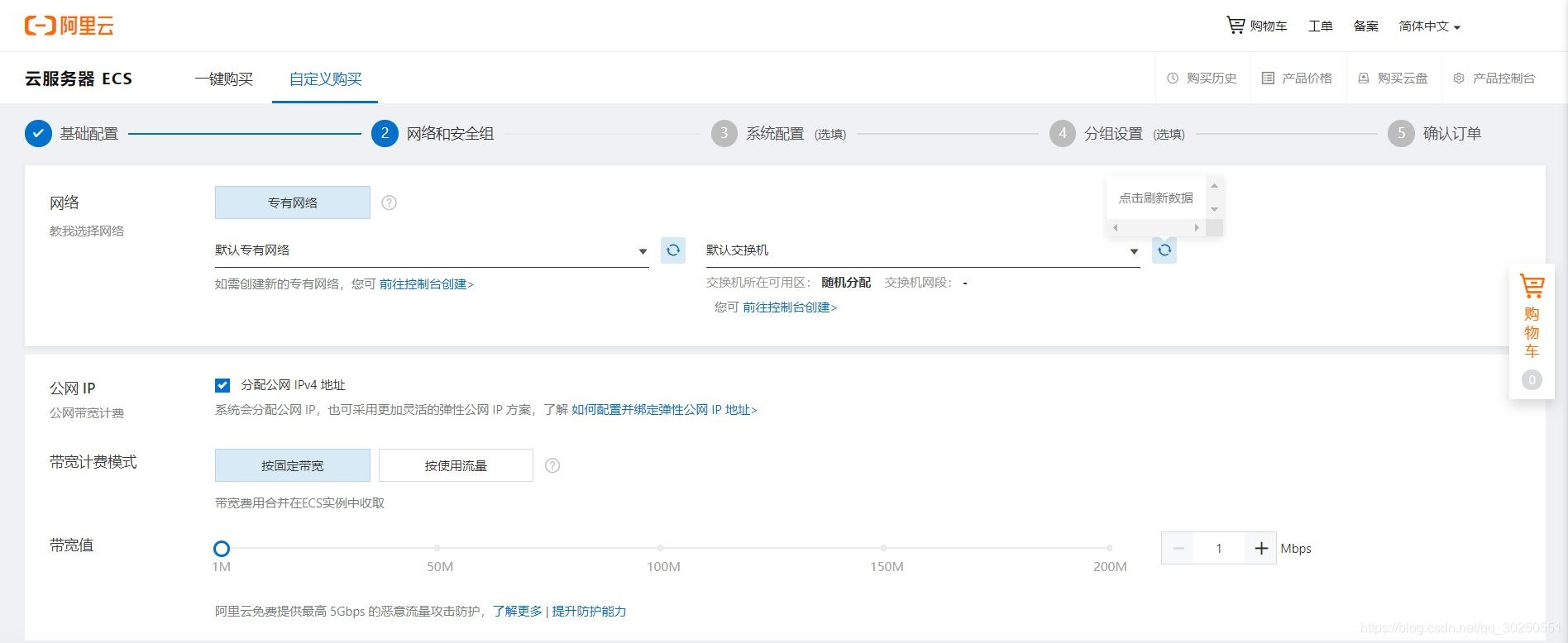The height and width of the screenshot is (643, 1568).
Task: Click bandwidth slider handle at 1M
Action: pyautogui.click(x=221, y=548)
